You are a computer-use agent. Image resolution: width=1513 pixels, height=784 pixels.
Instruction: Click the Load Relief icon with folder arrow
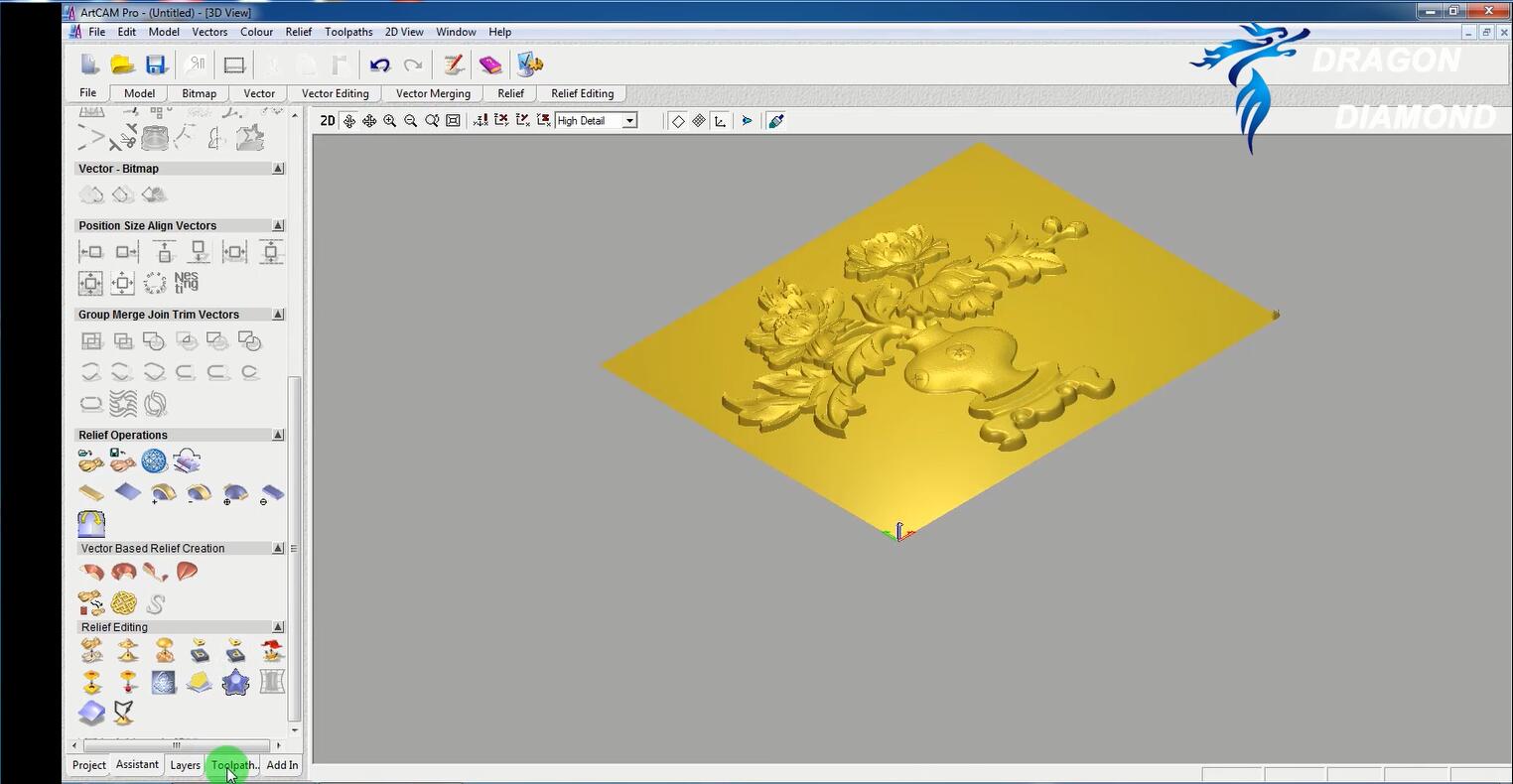pyautogui.click(x=90, y=460)
